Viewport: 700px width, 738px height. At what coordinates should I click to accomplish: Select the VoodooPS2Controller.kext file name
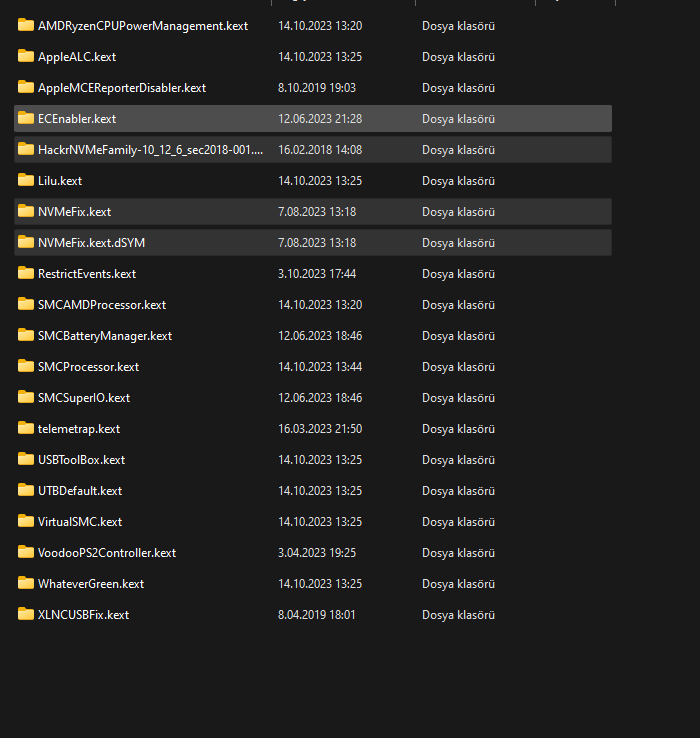point(107,553)
